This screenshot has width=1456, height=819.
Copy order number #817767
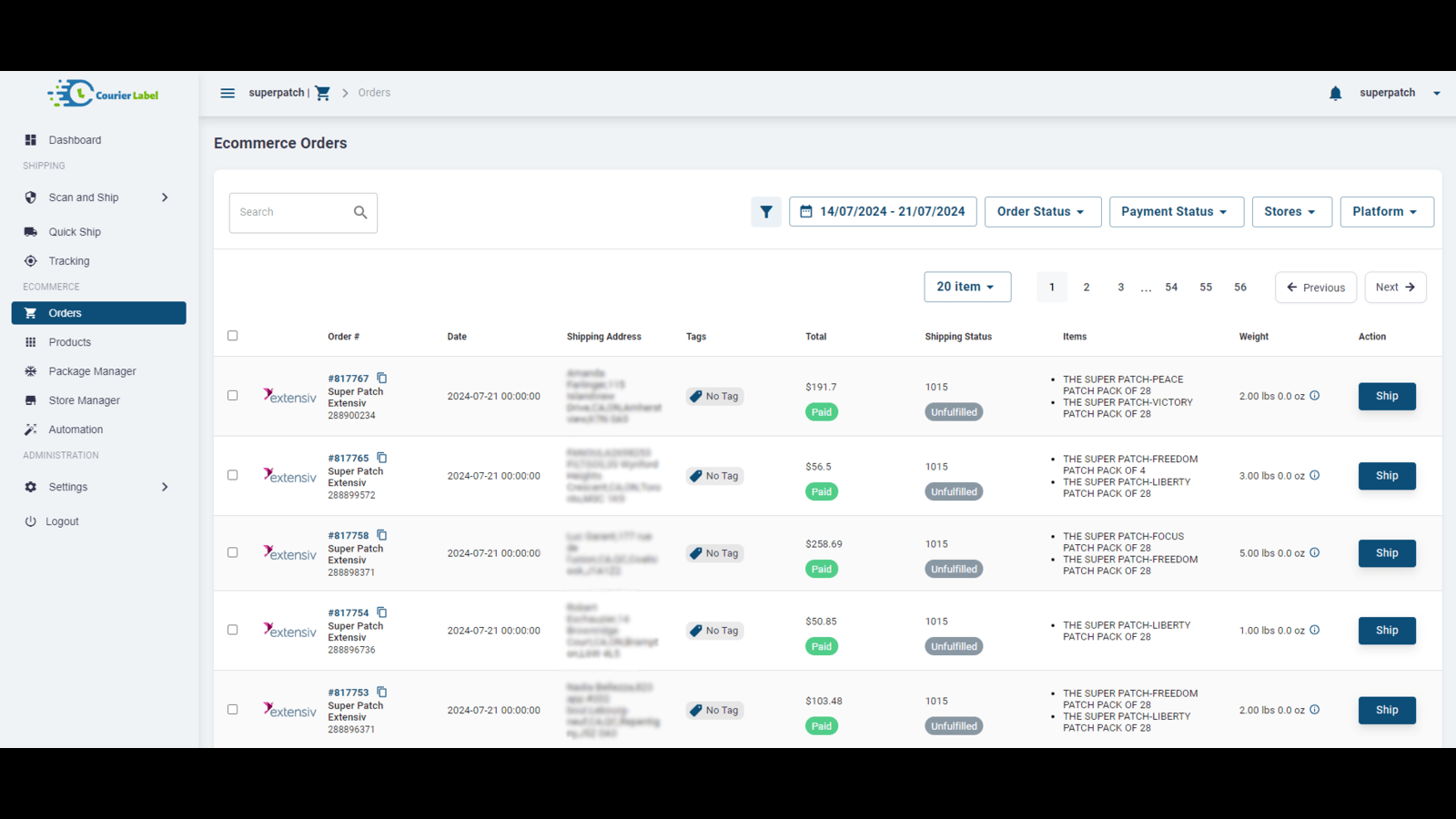click(382, 378)
